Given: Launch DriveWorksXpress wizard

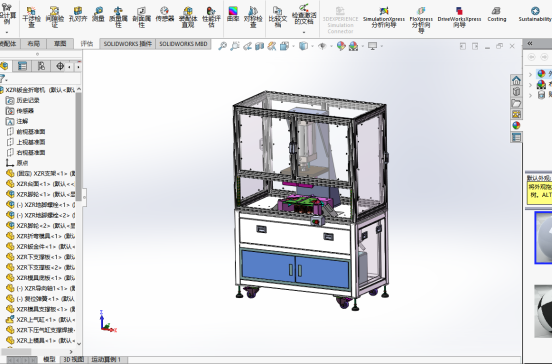Looking at the screenshot, I should [459, 17].
